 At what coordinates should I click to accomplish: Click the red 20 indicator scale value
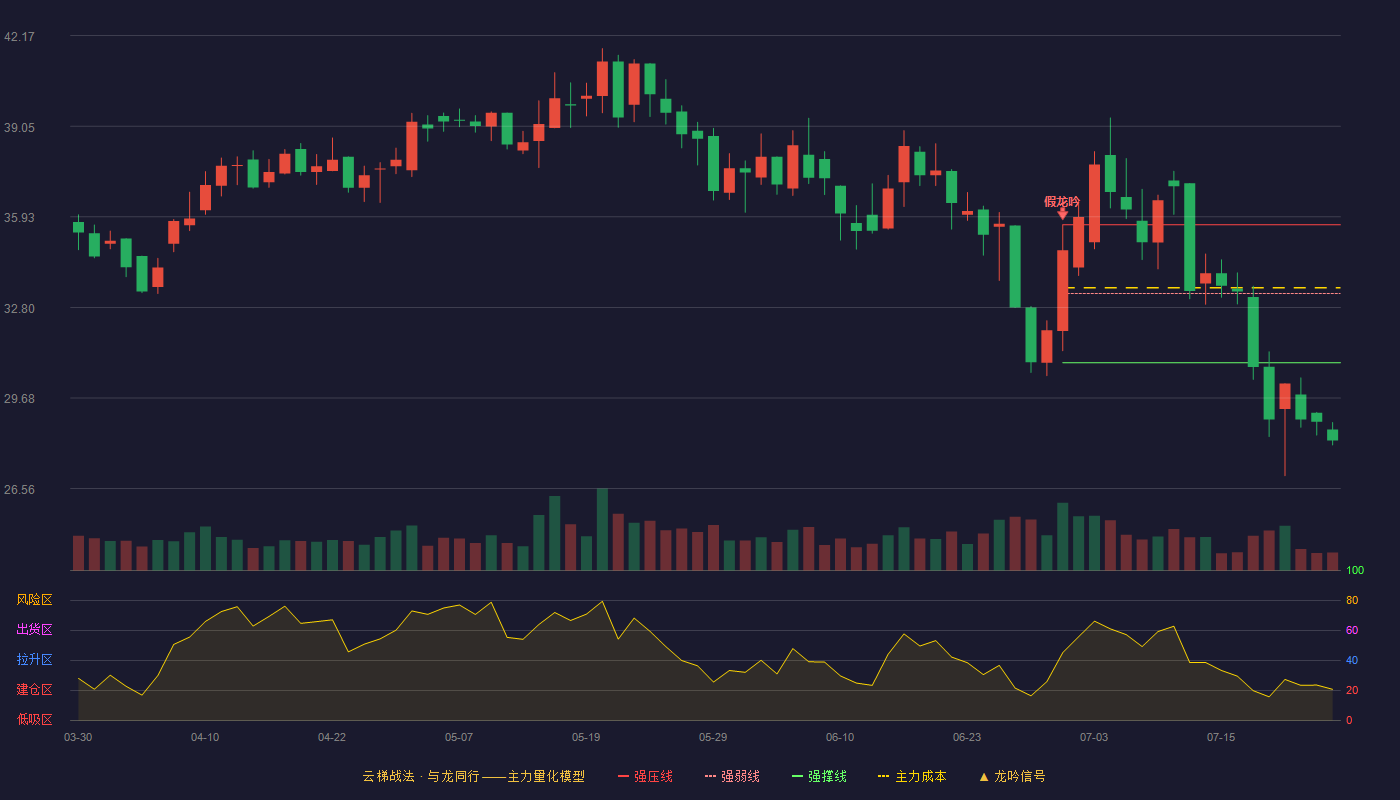click(x=1352, y=690)
